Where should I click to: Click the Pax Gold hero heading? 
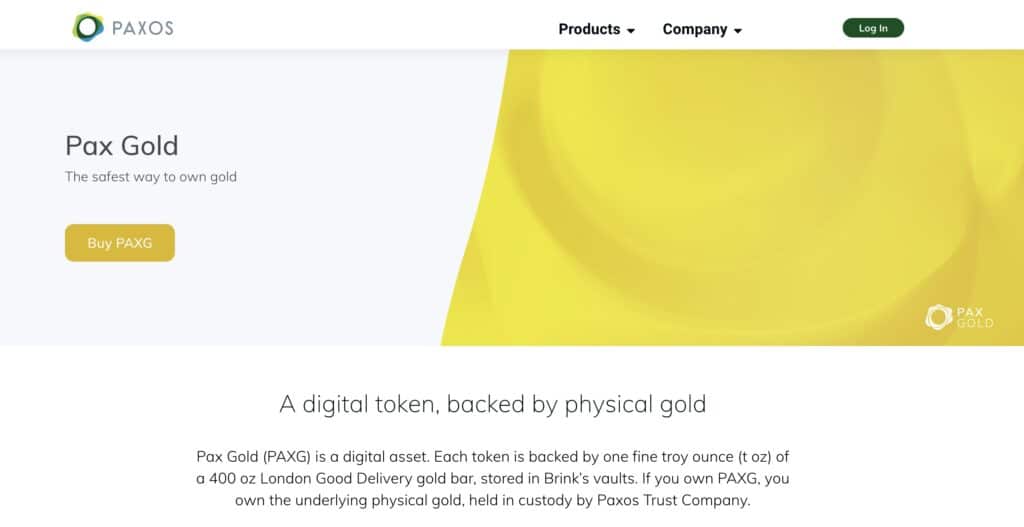click(x=122, y=146)
